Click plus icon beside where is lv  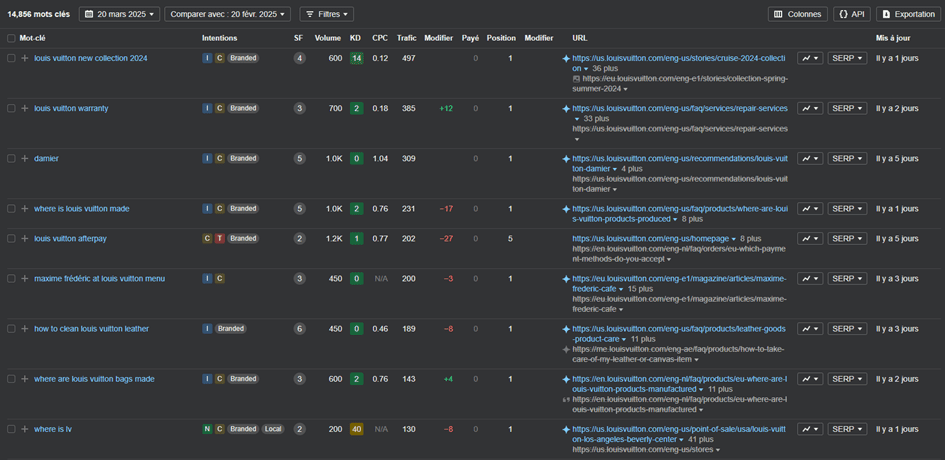point(25,429)
